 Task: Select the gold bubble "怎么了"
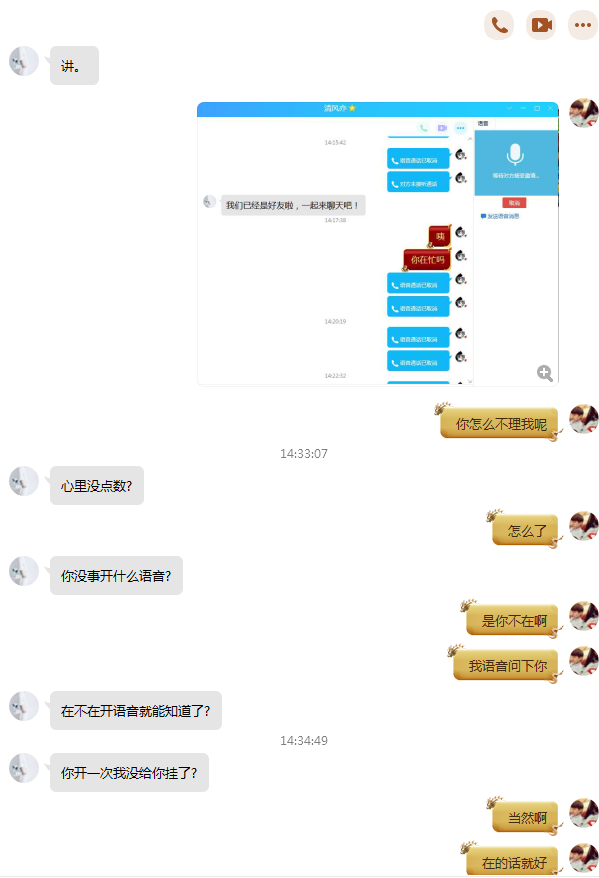click(526, 530)
